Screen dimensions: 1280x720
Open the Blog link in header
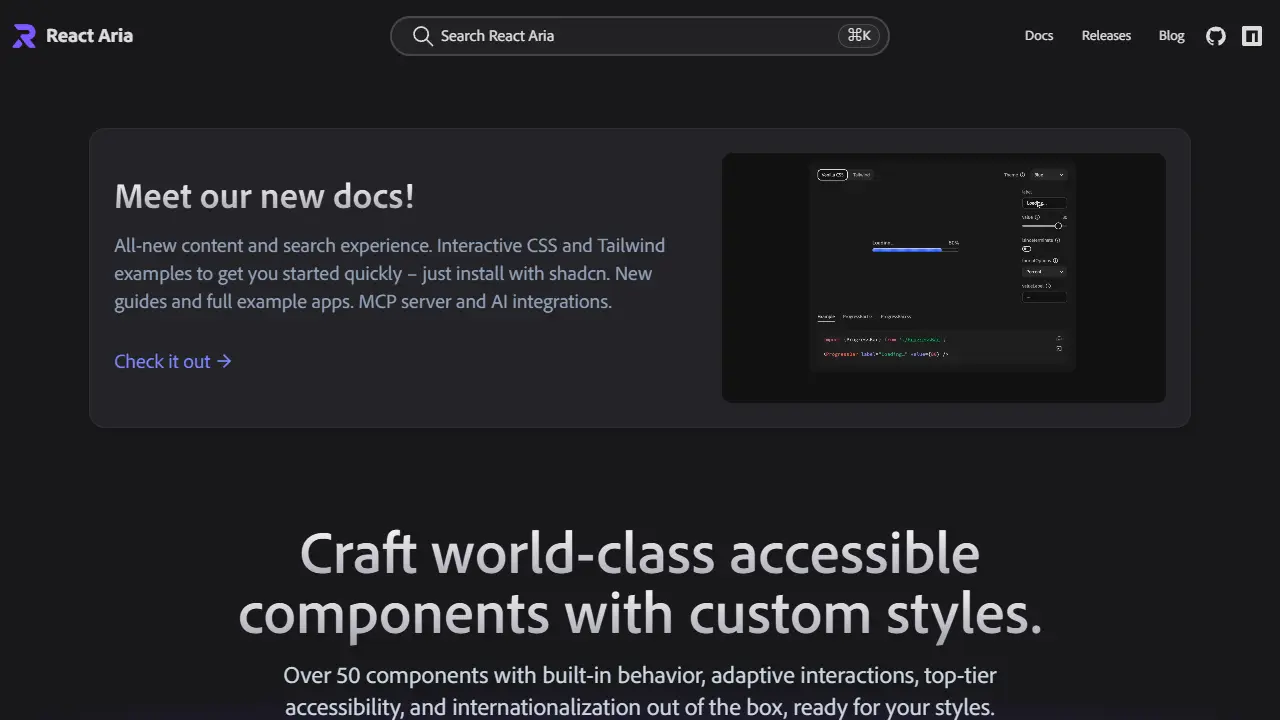1171,36
